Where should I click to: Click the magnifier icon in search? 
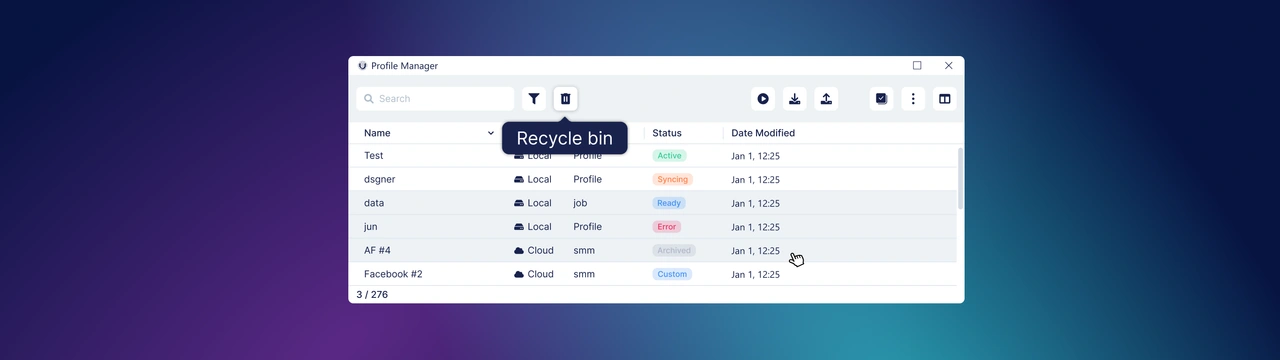click(369, 99)
